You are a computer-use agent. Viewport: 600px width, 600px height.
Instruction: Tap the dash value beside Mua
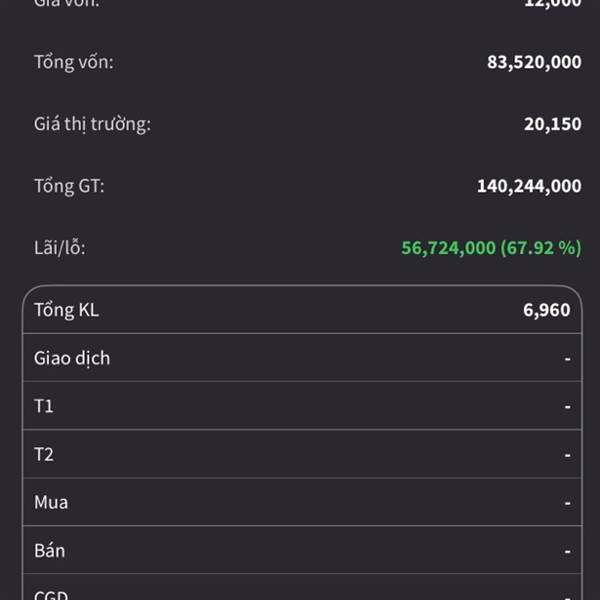point(567,502)
